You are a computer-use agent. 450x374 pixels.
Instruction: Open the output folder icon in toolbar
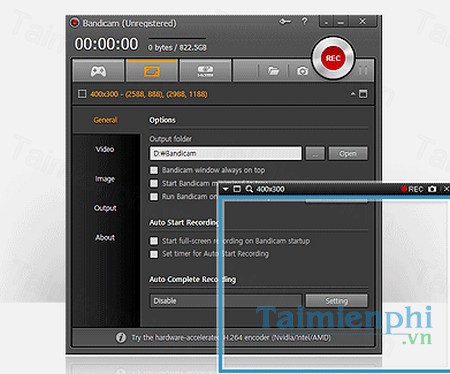(x=273, y=71)
